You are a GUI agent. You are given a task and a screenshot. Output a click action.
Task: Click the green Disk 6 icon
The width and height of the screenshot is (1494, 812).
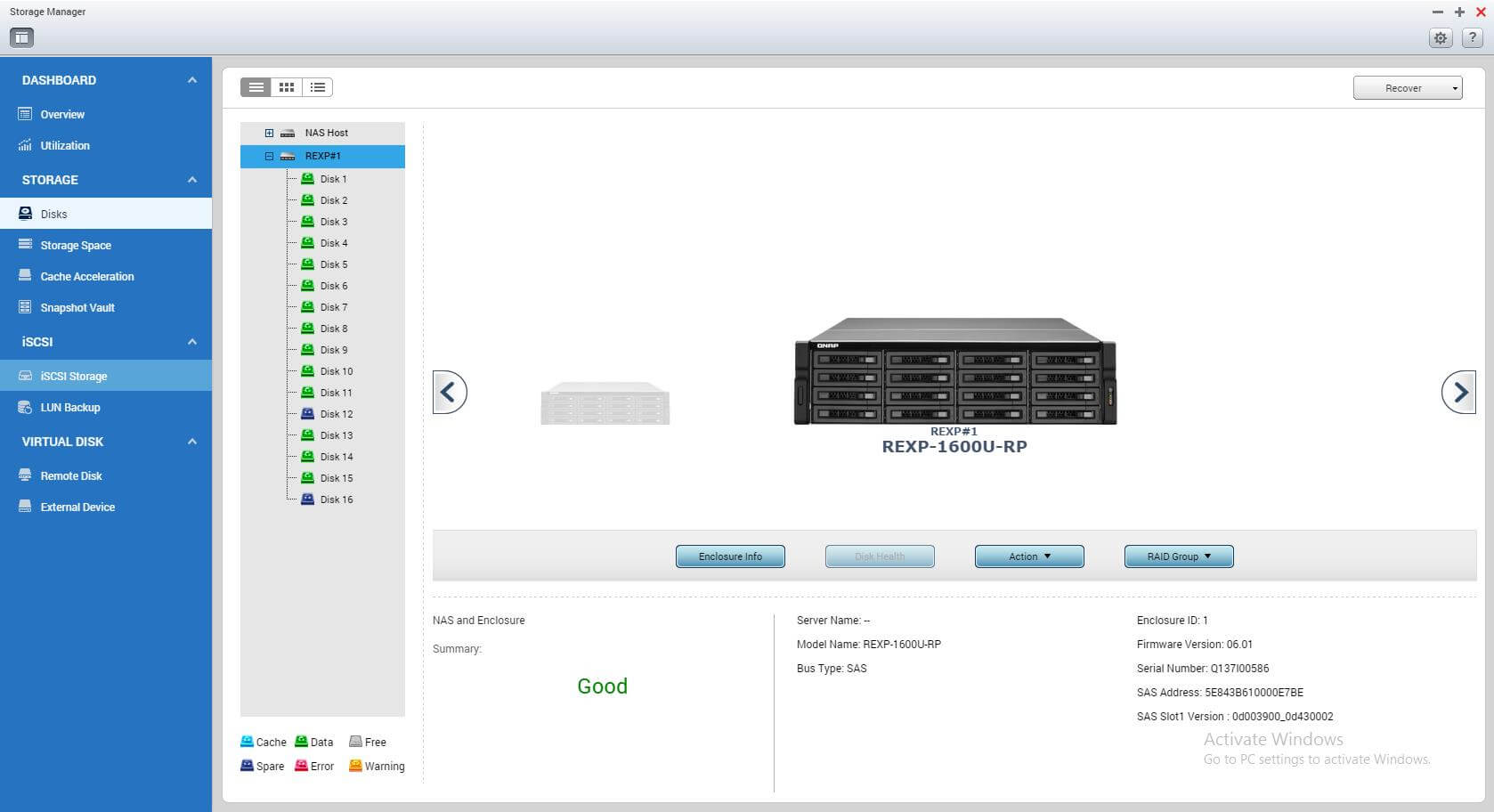coord(307,285)
